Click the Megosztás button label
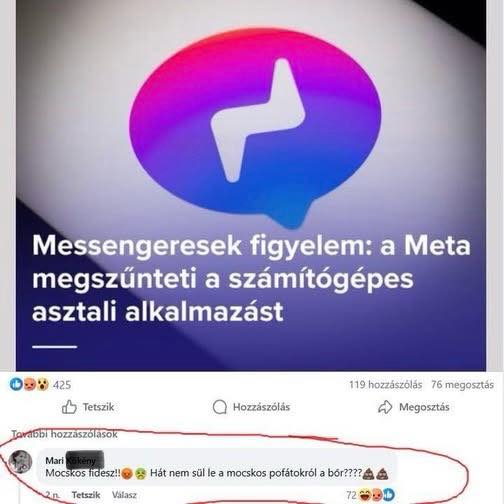The height and width of the screenshot is (504, 504). [424, 407]
